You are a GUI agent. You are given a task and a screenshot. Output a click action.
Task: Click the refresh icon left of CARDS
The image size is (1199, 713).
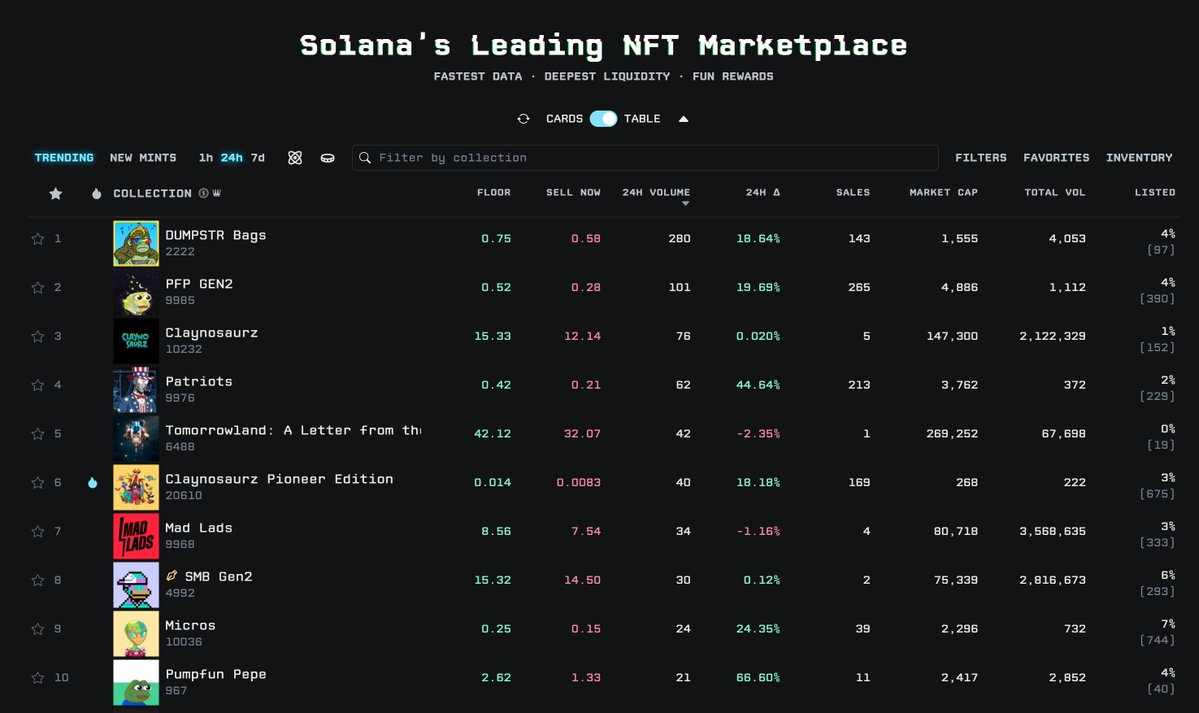tap(523, 119)
